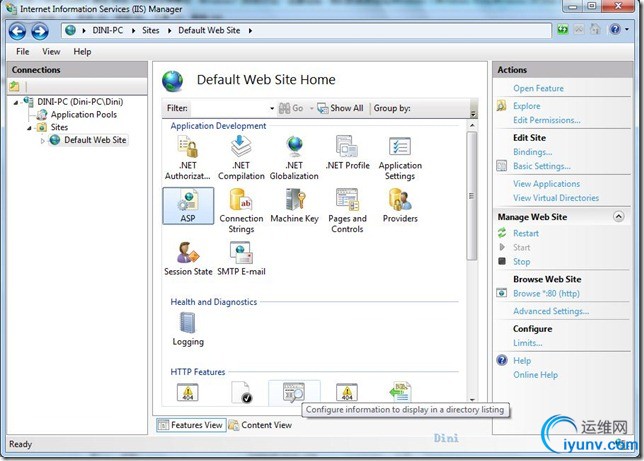This screenshot has height=461, width=644.
Task: Expand breadcrumb arrow after DINI-PC
Action: point(133,30)
